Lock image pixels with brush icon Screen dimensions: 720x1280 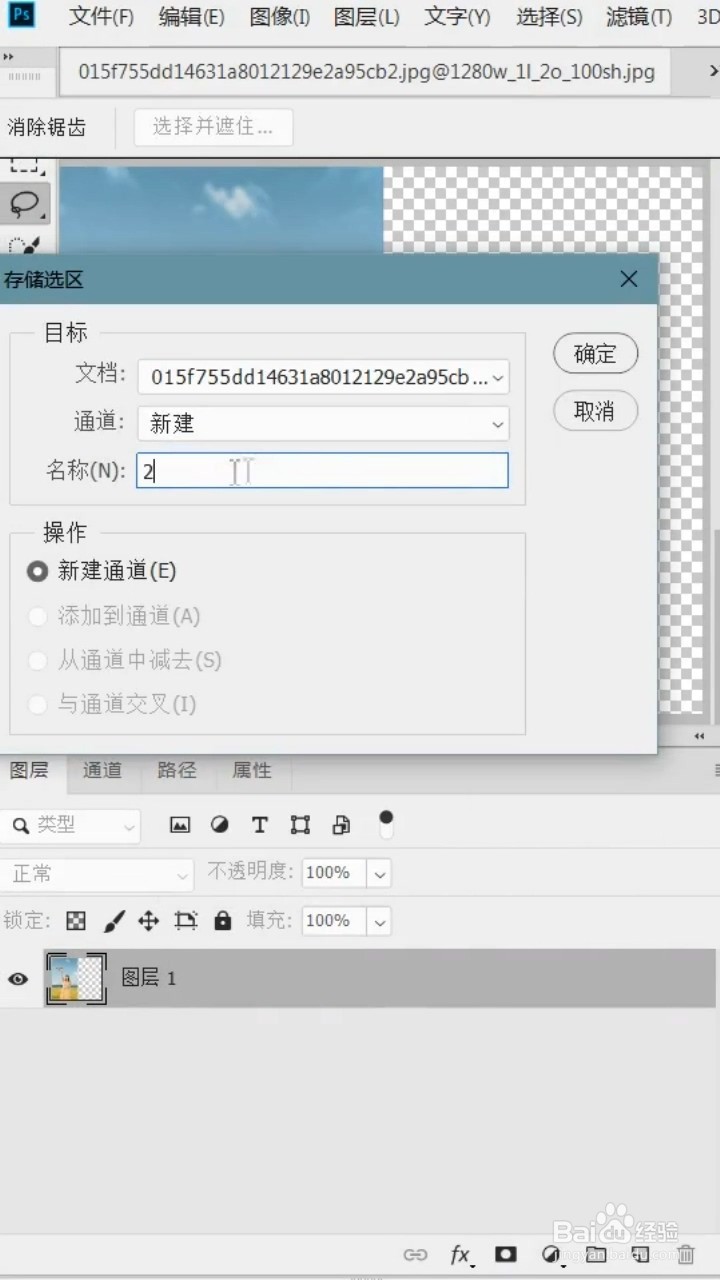click(x=114, y=921)
